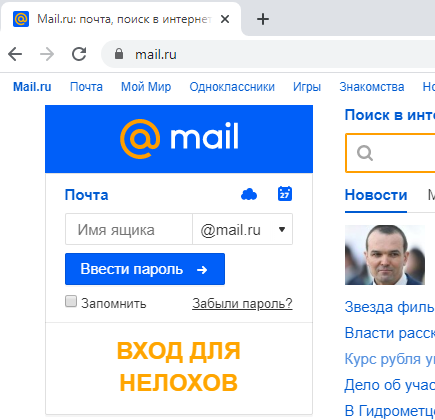Viewport: 435px width, 420px height.
Task: Open the Курс рубля news headline
Action: (x=390, y=359)
